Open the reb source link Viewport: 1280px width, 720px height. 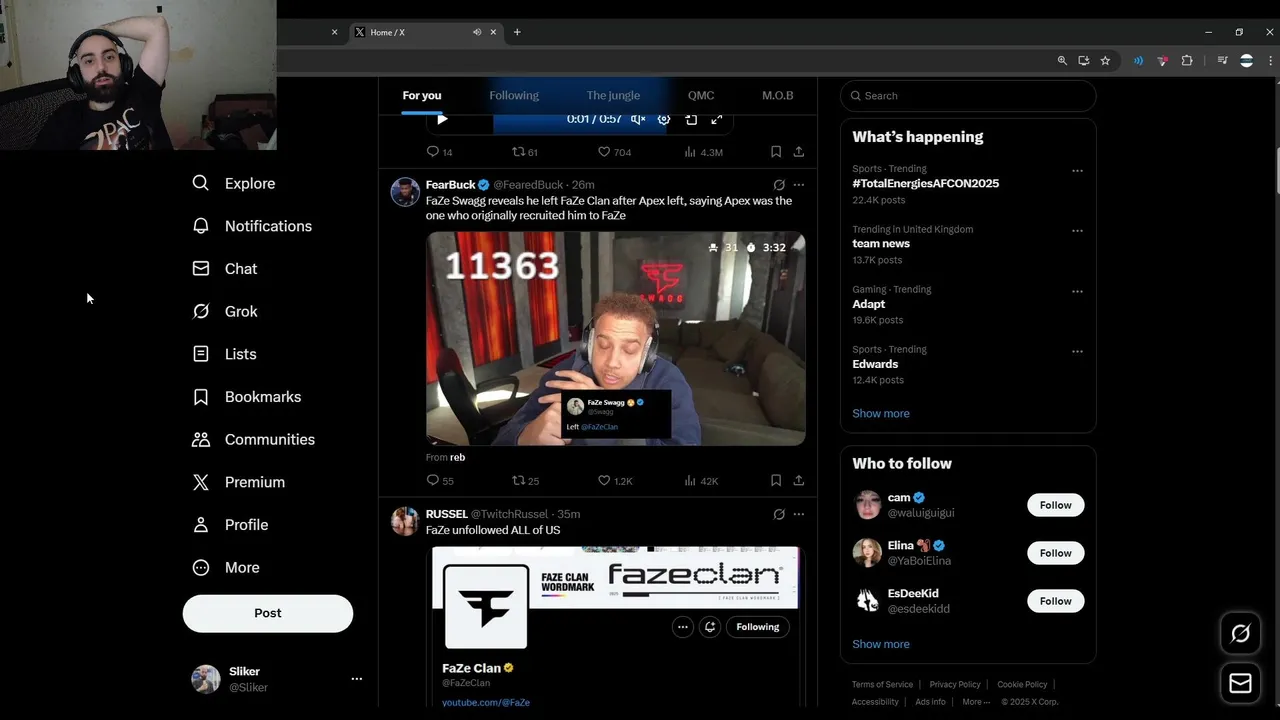pos(457,457)
